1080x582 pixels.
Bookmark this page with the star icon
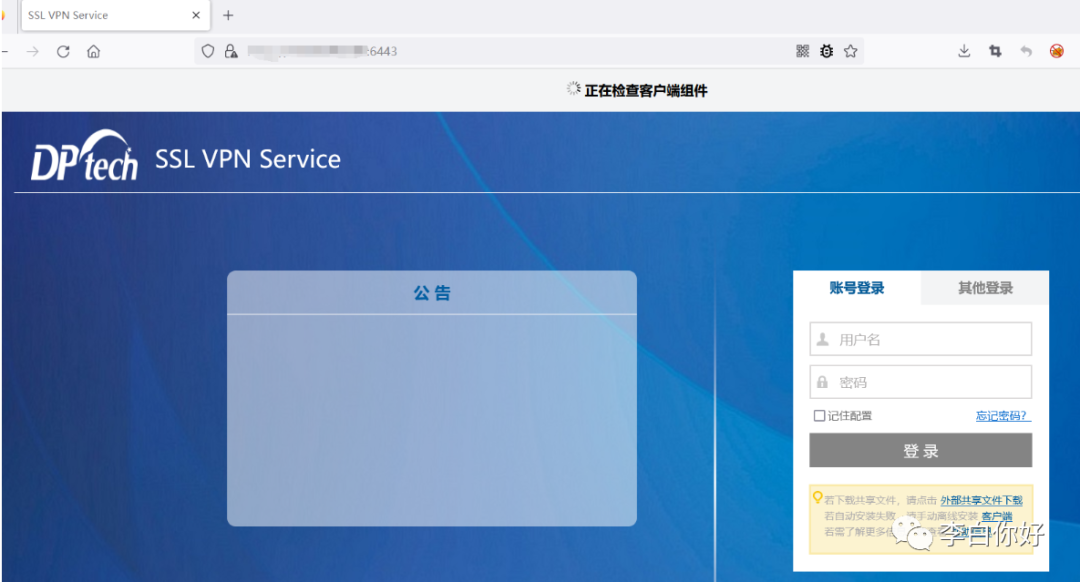[x=851, y=51]
